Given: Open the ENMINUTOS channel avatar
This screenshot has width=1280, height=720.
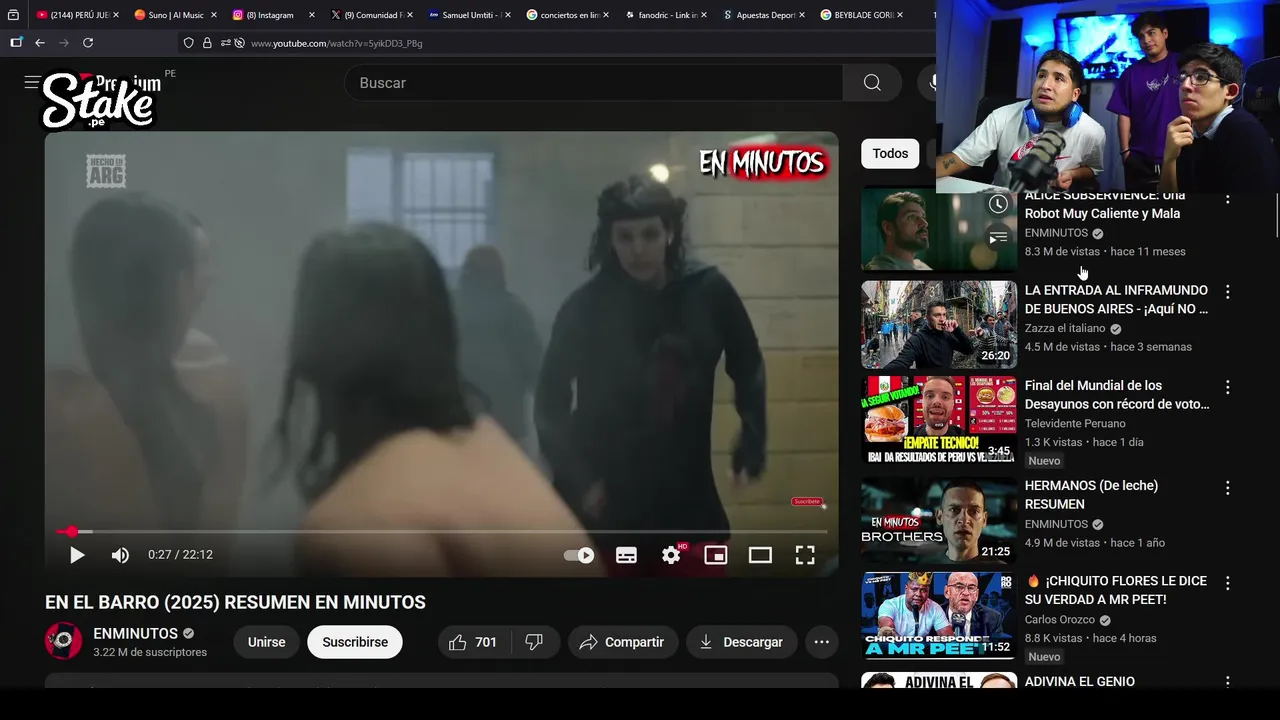Looking at the screenshot, I should click(64, 641).
